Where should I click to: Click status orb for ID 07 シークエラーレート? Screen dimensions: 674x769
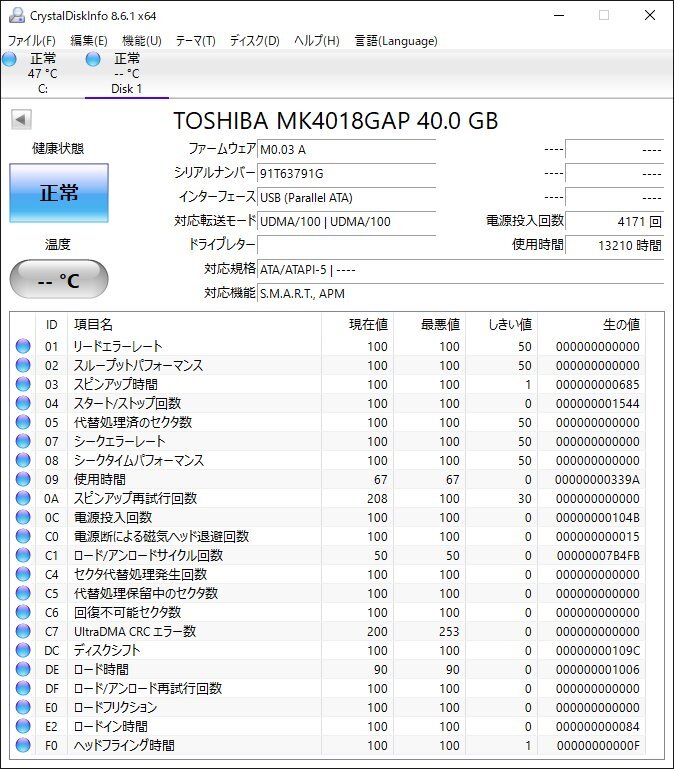23,441
